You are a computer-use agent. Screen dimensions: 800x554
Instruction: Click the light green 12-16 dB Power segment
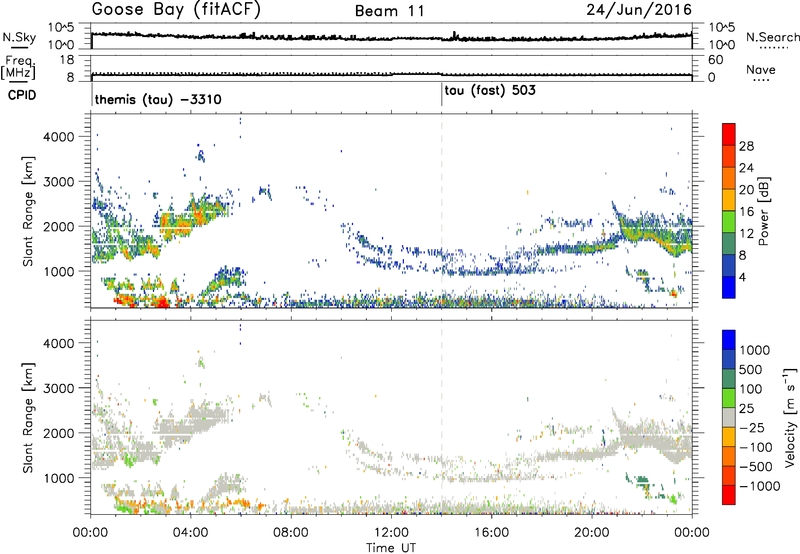[x=729, y=221]
